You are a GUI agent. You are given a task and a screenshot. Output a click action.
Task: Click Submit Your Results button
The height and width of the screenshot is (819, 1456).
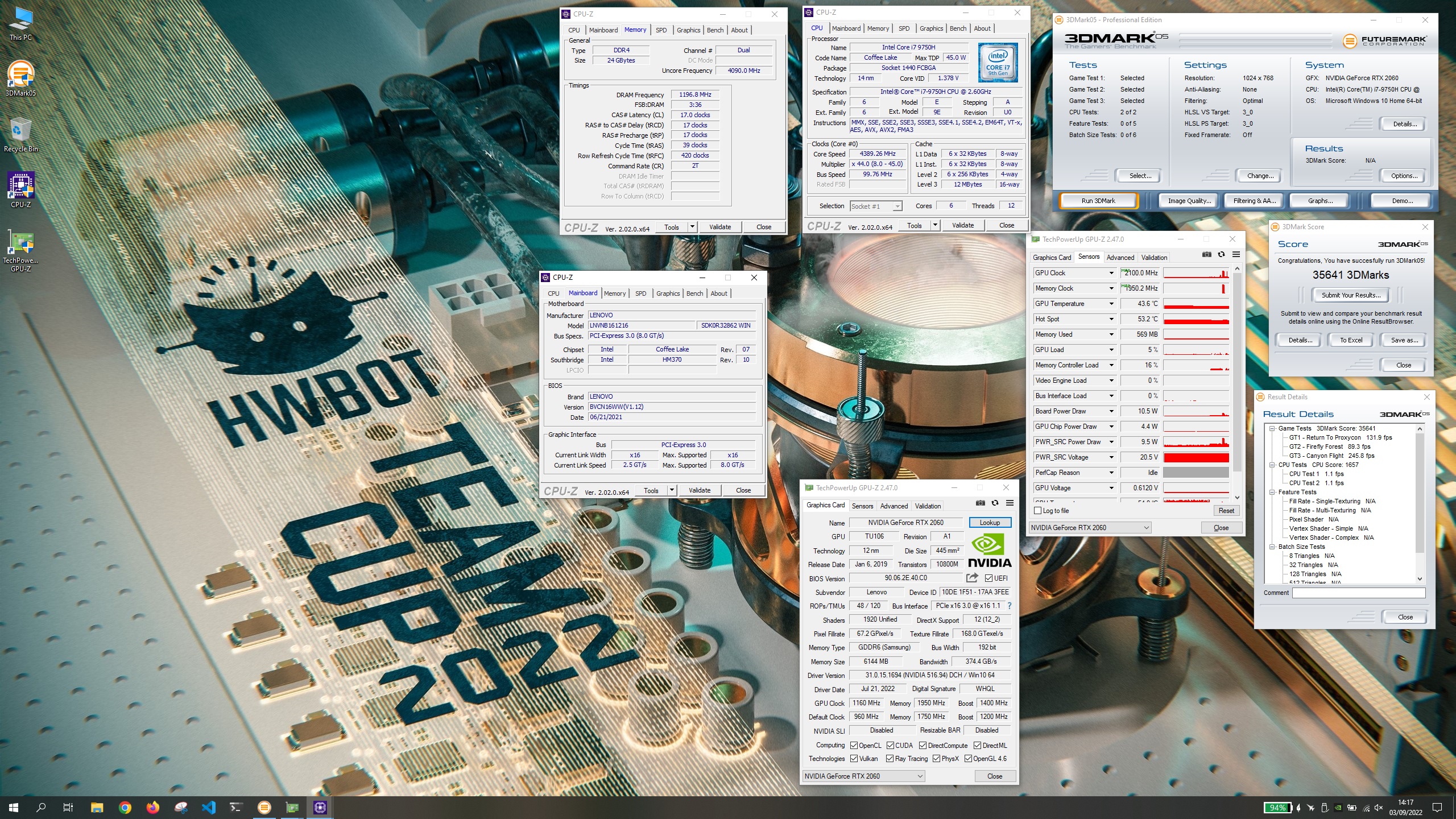pos(1351,295)
